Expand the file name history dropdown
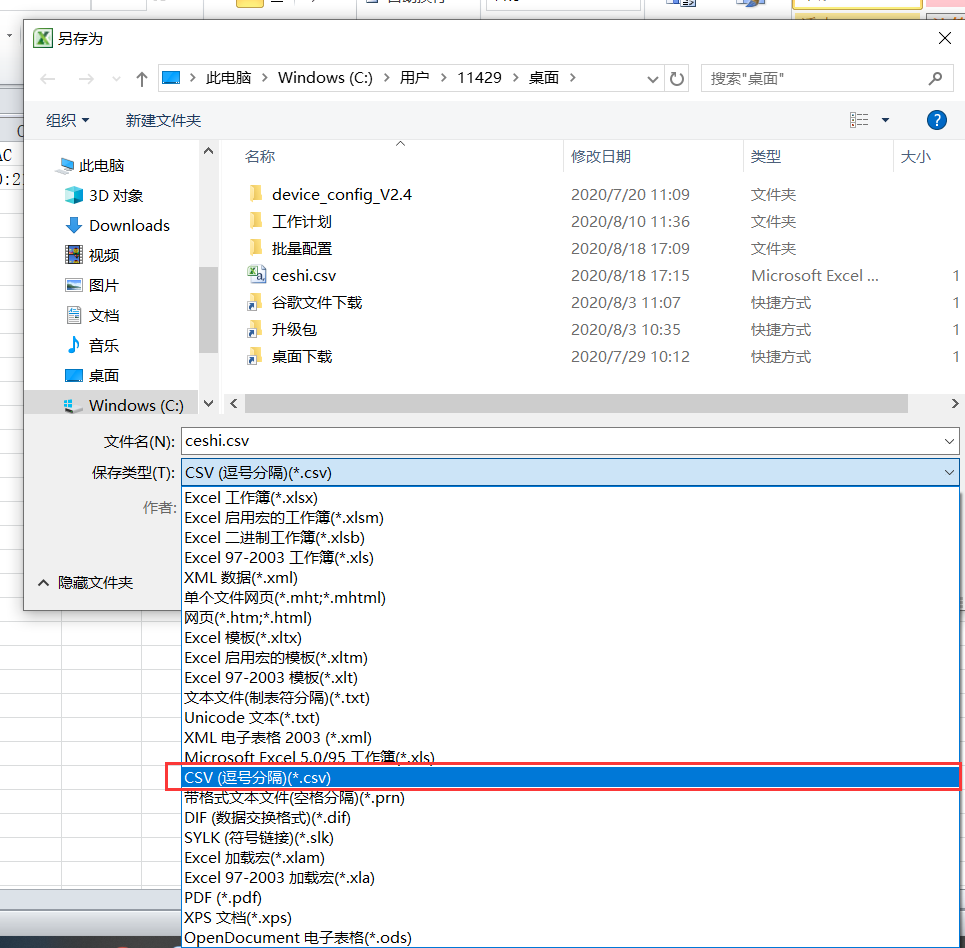The width and height of the screenshot is (965, 948). tap(948, 440)
